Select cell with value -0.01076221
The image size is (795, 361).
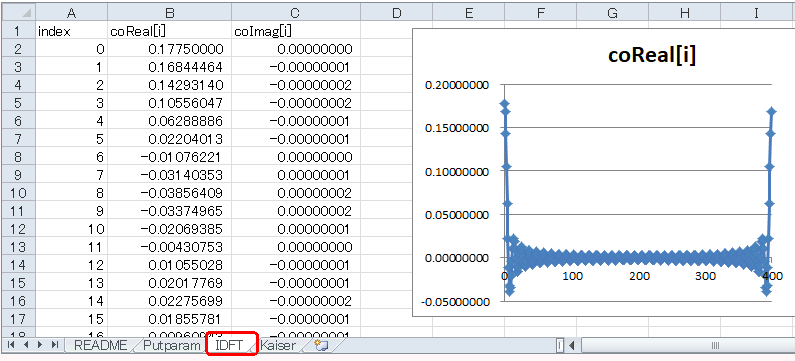click(x=169, y=157)
